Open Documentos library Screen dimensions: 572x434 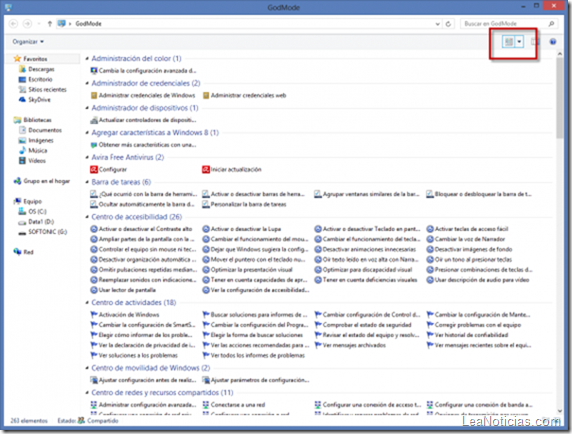40,130
